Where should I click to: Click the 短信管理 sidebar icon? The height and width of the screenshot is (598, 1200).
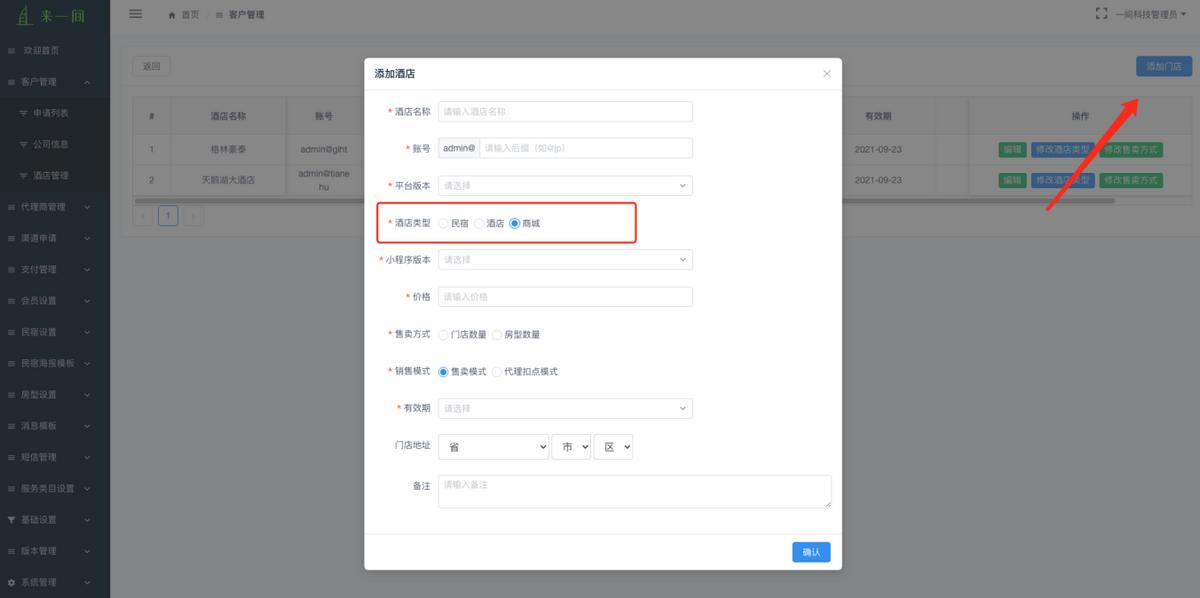(12, 457)
